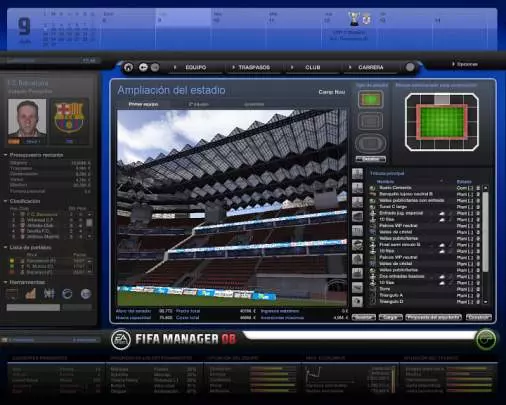
Task: Click the trophy icon in the calendar bar
Action: pos(354,19)
